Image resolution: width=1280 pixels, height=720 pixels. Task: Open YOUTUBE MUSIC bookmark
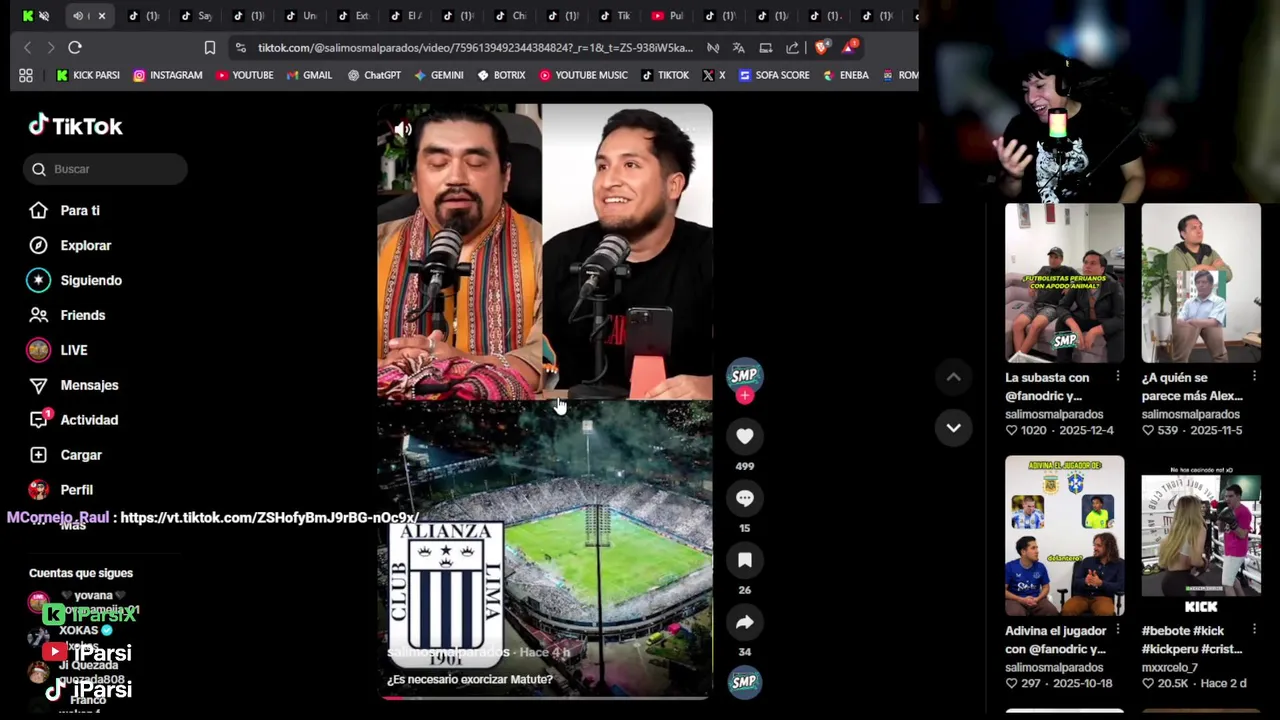point(583,75)
